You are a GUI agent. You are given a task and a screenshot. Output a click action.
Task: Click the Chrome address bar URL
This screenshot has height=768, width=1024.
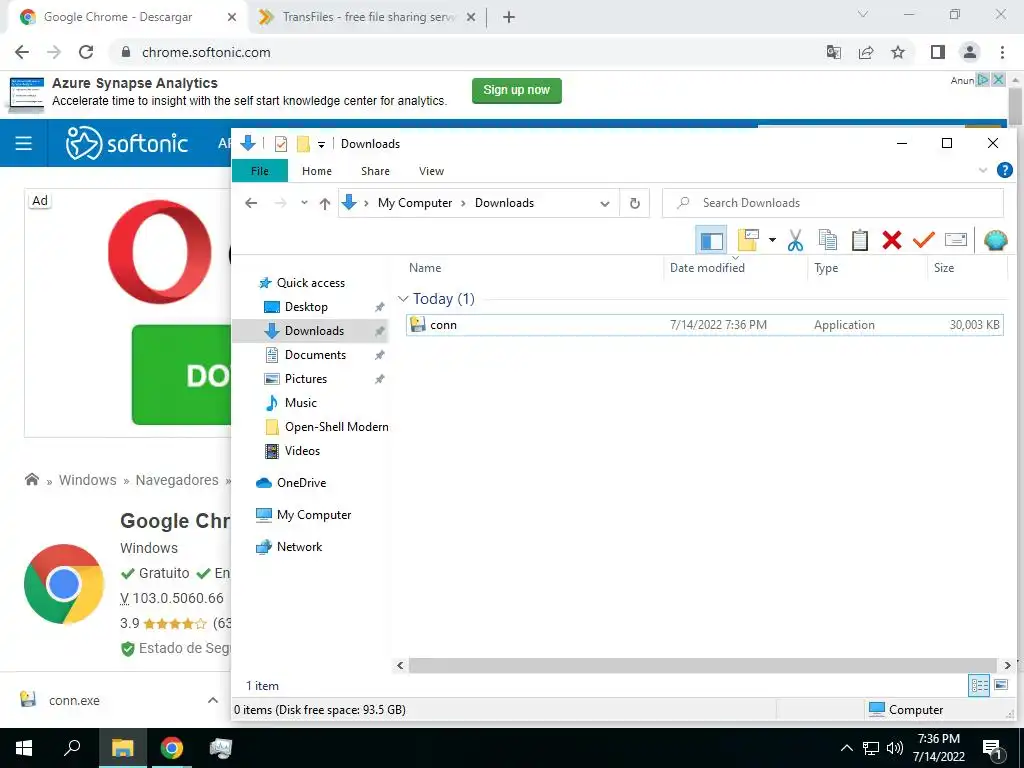coord(206,53)
